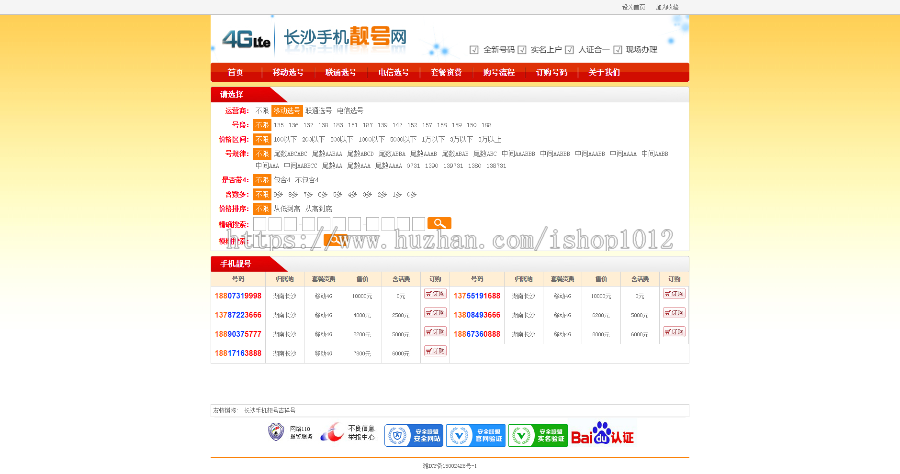This screenshot has height=474, width=900.
Task: Open the 长沙手机靓号选号网 friend link
Action: click(x=270, y=410)
